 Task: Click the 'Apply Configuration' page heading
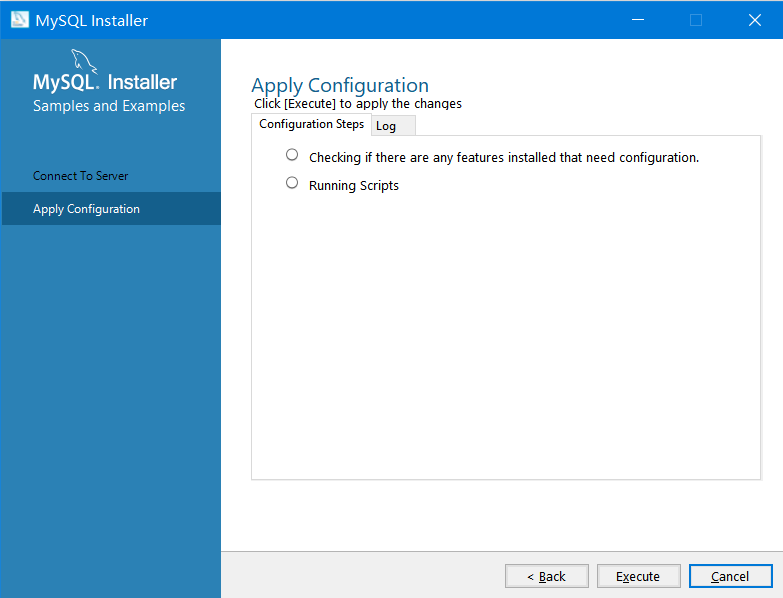click(x=340, y=85)
